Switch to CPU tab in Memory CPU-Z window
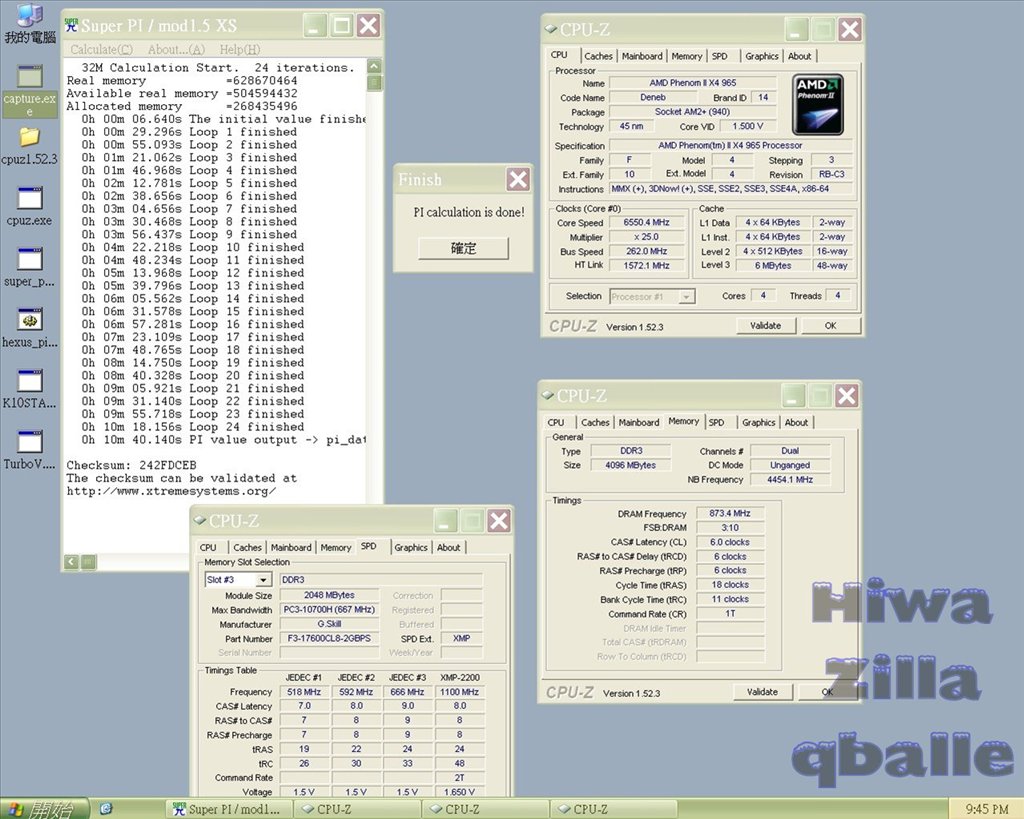The width and height of the screenshot is (1024, 819). pyautogui.click(x=556, y=423)
